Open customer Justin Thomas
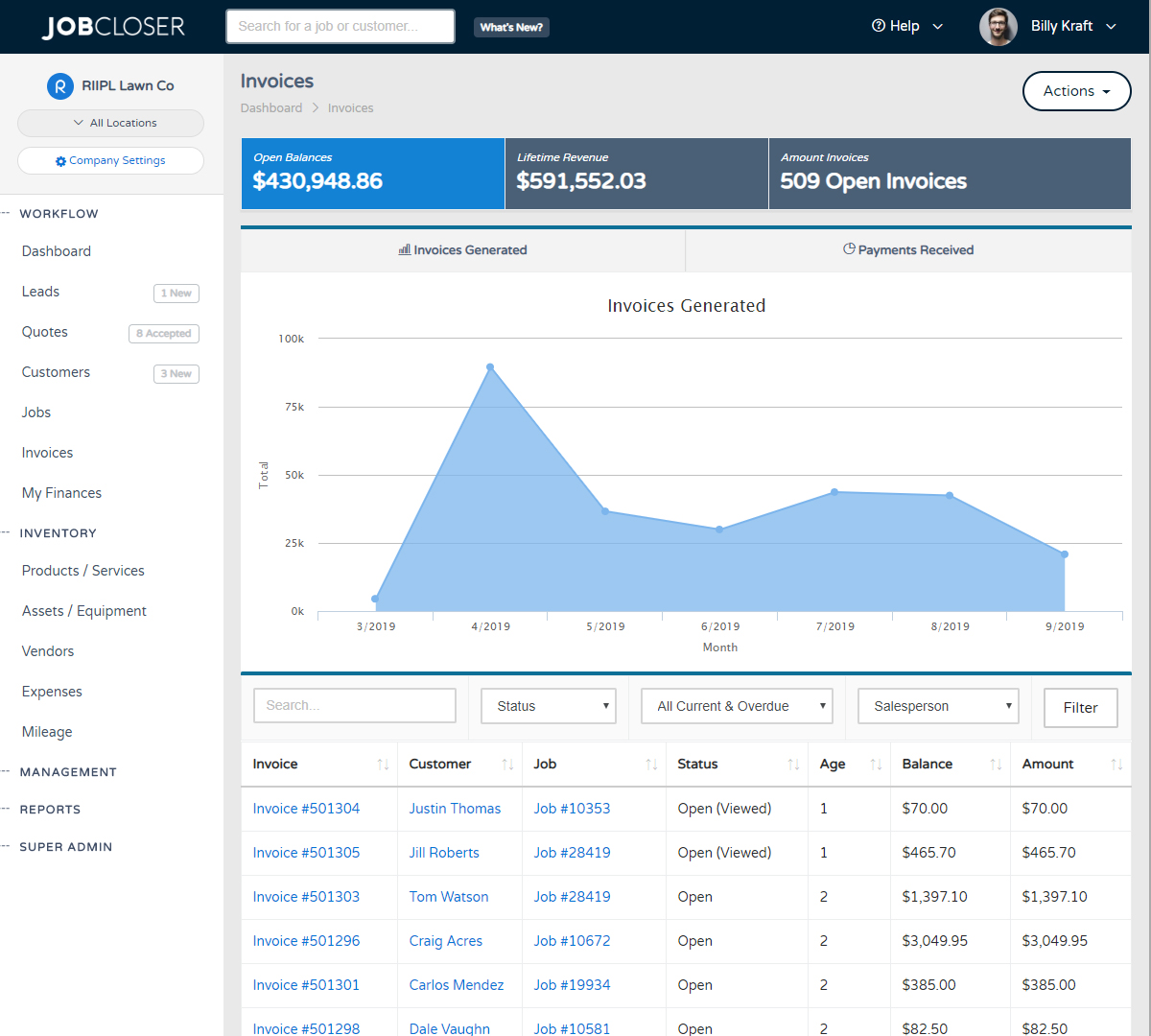Image resolution: width=1151 pixels, height=1036 pixels. pyautogui.click(x=455, y=808)
